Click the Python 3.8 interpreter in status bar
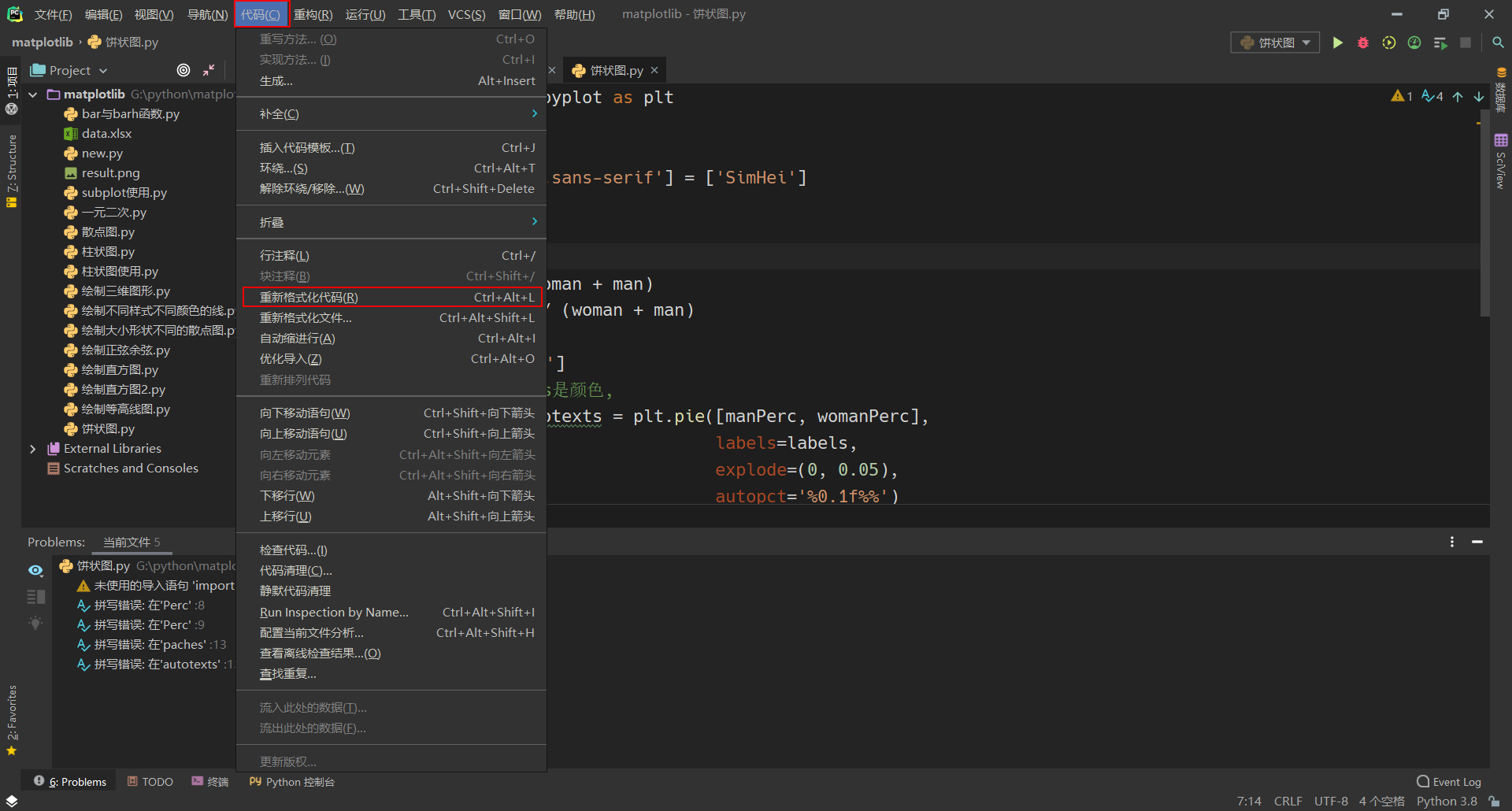The height and width of the screenshot is (811, 1512). pyautogui.click(x=1447, y=801)
